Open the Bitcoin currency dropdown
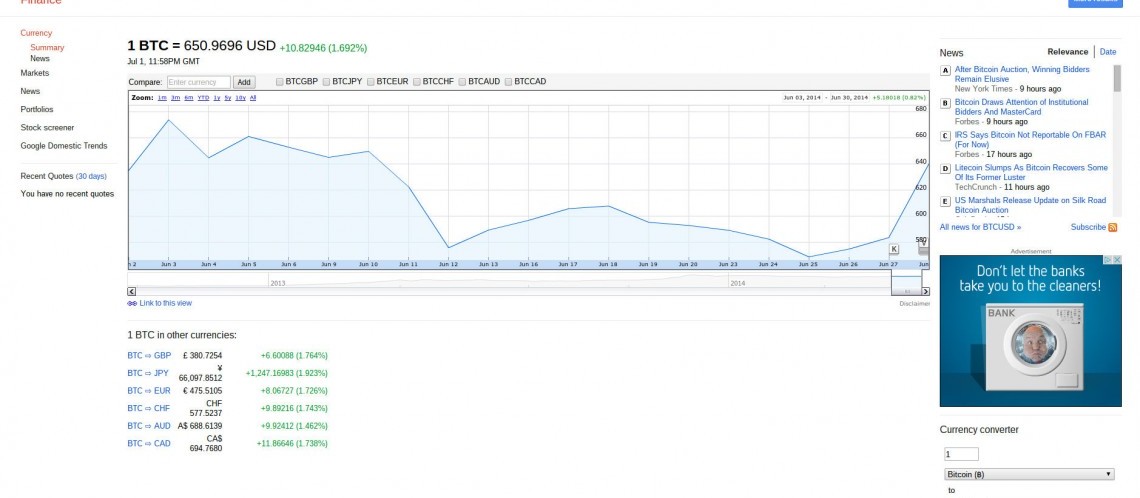The image size is (1140, 498). point(1029,474)
